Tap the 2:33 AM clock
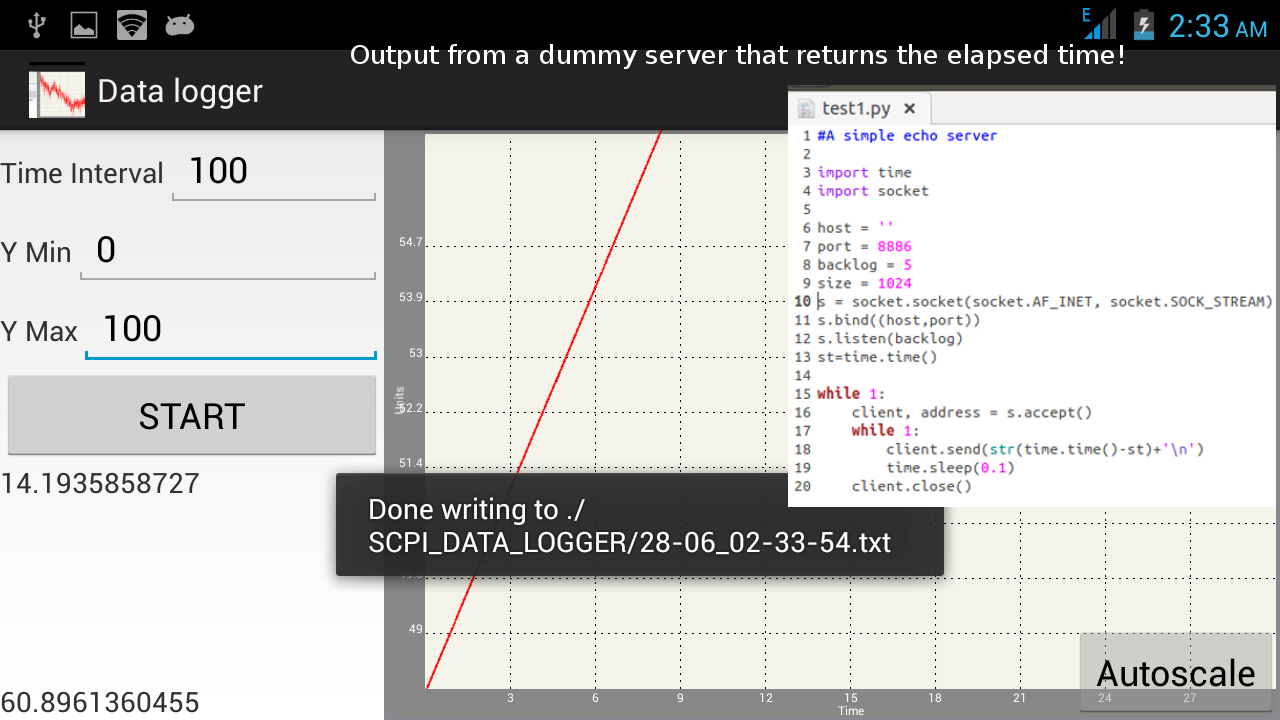This screenshot has height=720, width=1280. click(x=1217, y=26)
